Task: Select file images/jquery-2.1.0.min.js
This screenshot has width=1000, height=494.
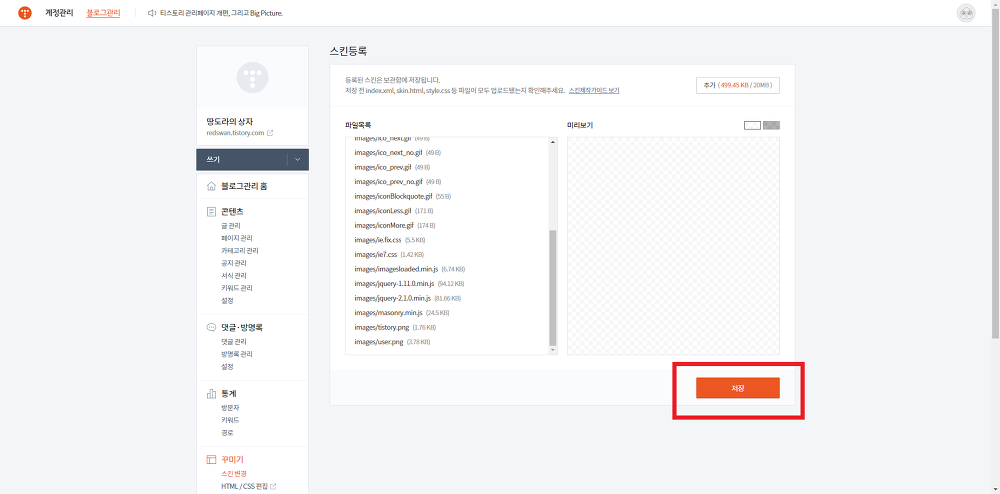Action: (x=408, y=298)
